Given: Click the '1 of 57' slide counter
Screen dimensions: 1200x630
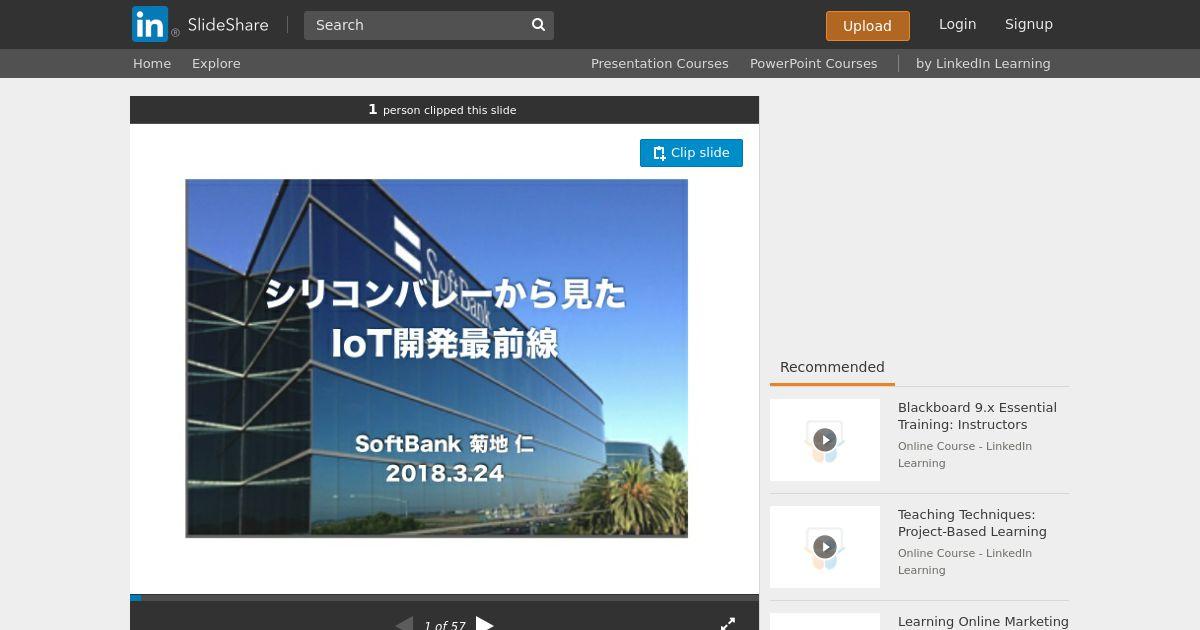Looking at the screenshot, I should pyautogui.click(x=444, y=626).
